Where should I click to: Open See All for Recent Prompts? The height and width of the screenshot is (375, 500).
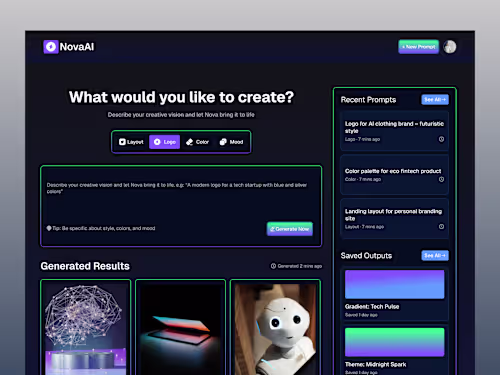[x=435, y=100]
